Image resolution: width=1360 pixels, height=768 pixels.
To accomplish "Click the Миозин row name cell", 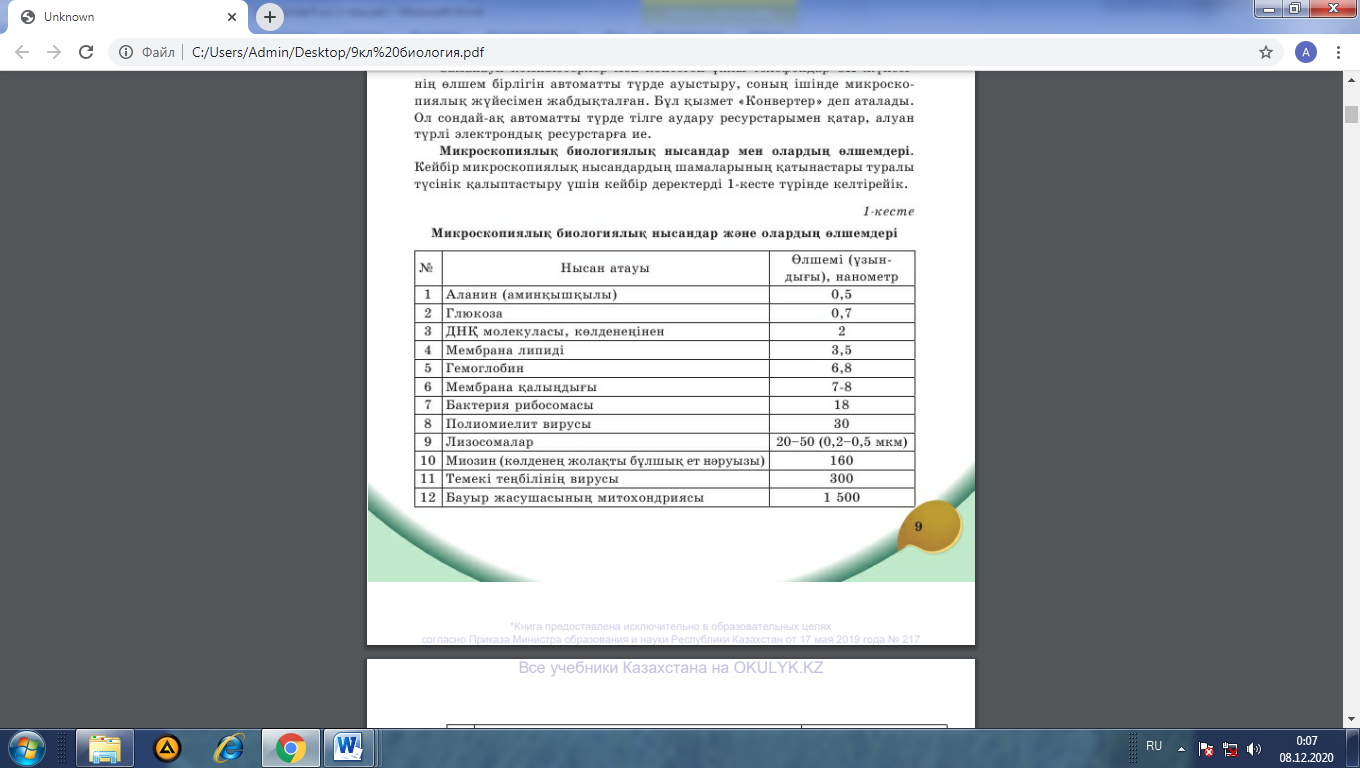I will (605, 460).
